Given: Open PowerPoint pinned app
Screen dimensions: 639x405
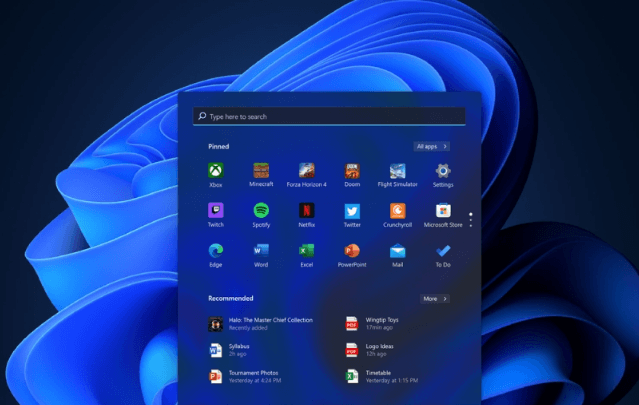Looking at the screenshot, I should click(352, 250).
